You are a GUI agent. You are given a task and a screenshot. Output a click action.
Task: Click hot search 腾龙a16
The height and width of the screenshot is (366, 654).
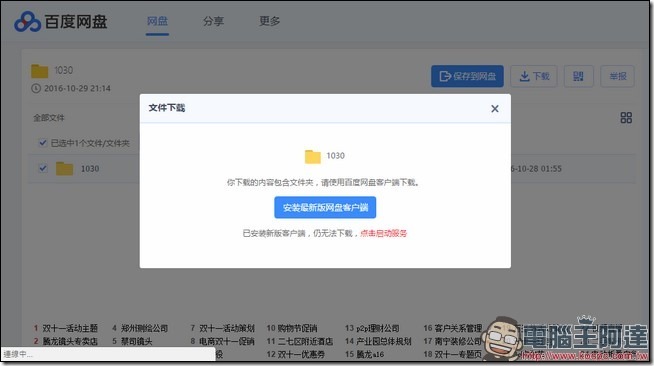pos(370,355)
